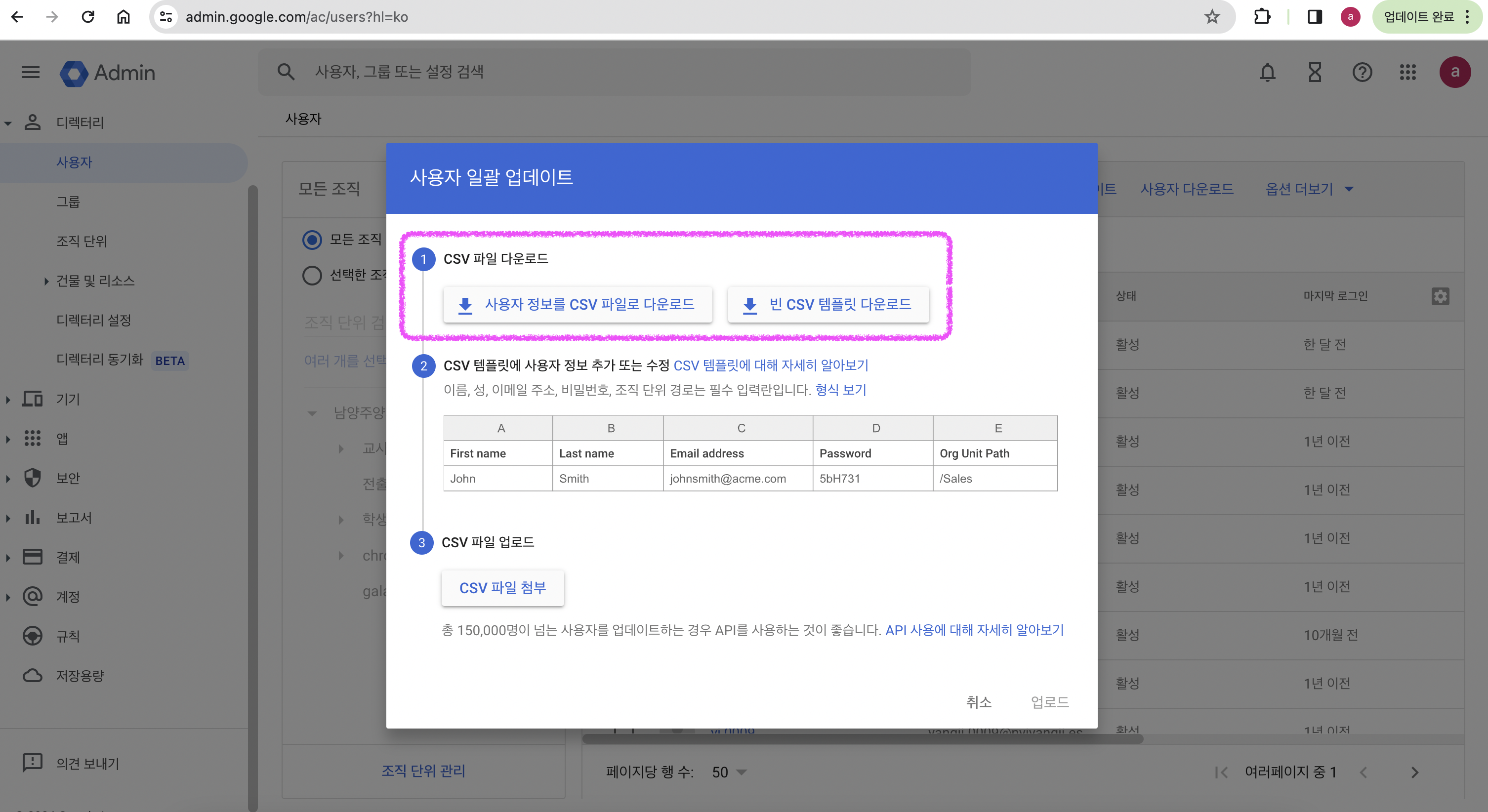Click the 마지막 로그인 column header

point(1335,296)
